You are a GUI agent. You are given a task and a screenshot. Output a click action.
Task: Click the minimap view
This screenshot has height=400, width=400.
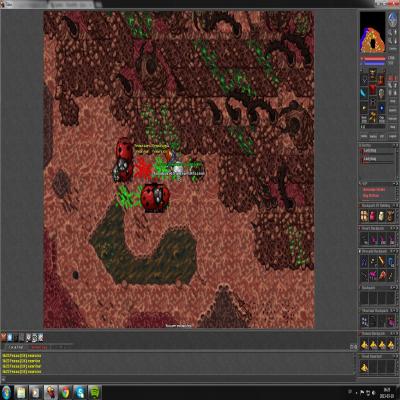[372, 32]
